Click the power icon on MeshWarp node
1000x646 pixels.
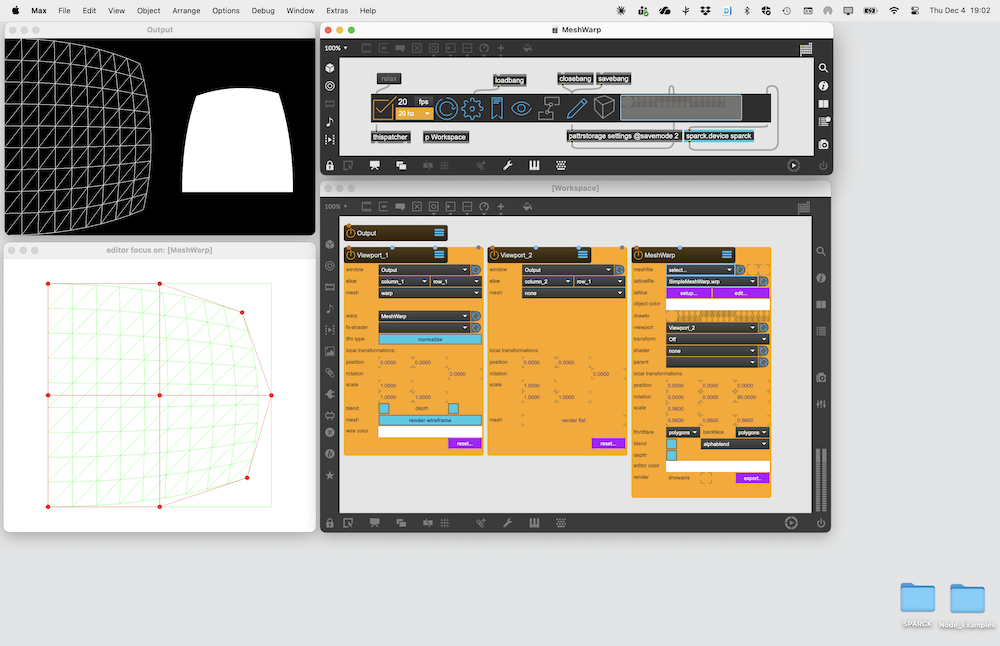[x=638, y=255]
